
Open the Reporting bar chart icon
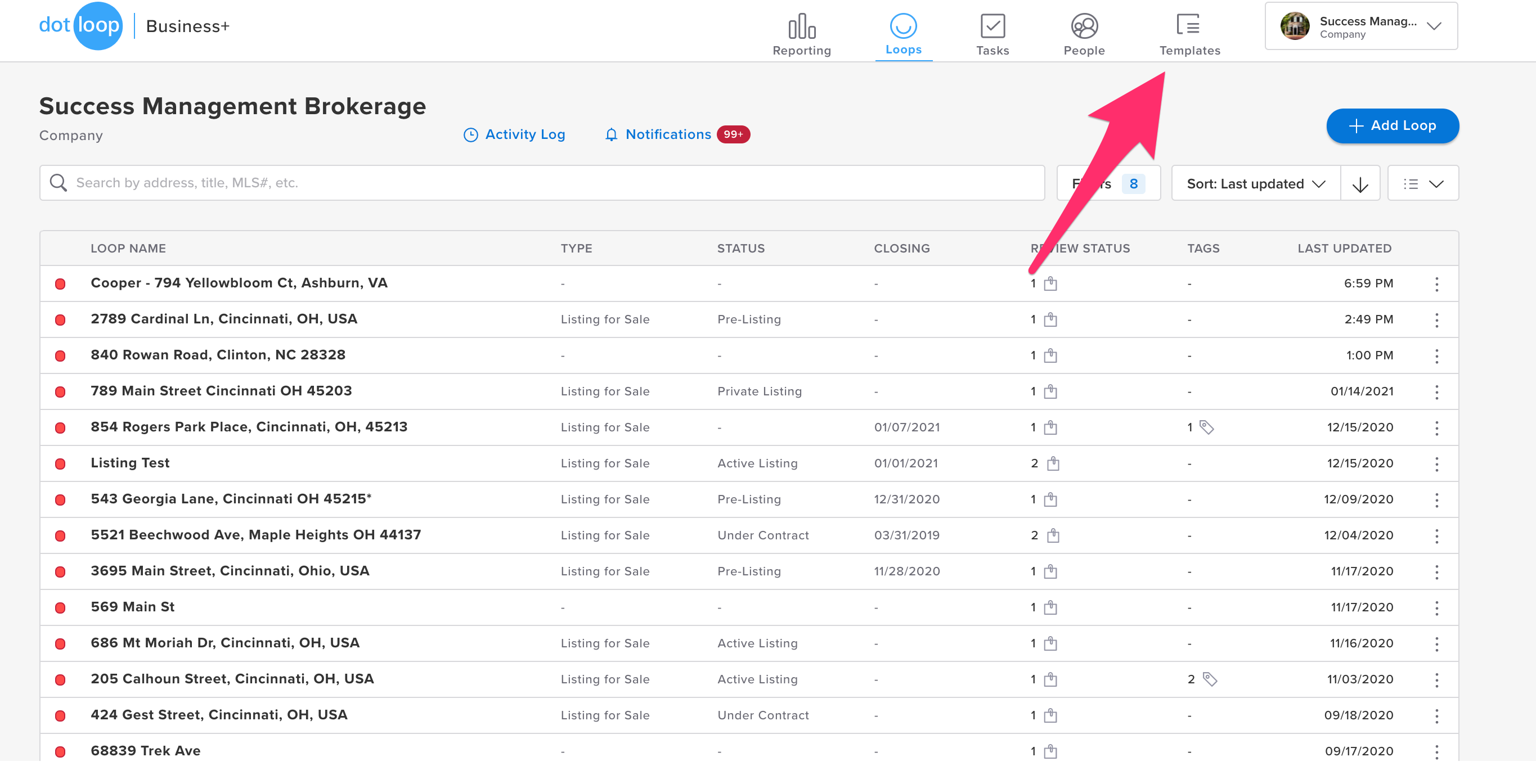801,26
